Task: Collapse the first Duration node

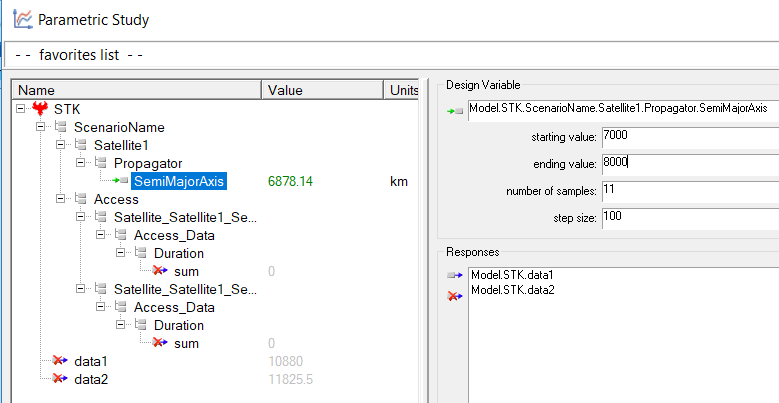Action: (x=121, y=253)
